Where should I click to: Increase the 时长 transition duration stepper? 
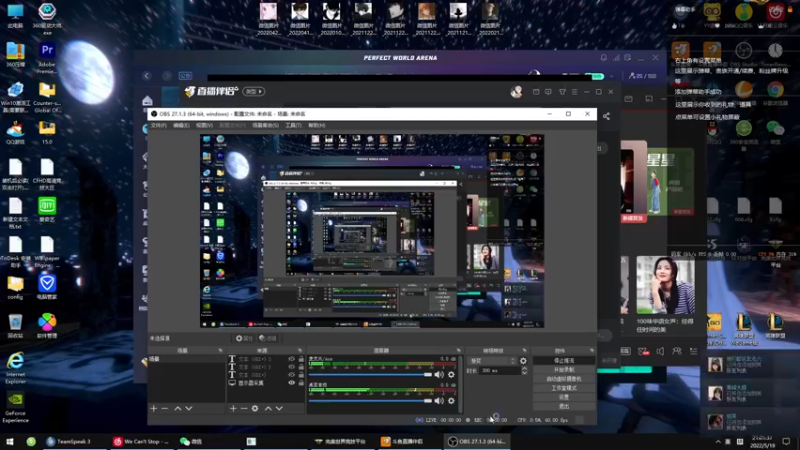coord(524,368)
